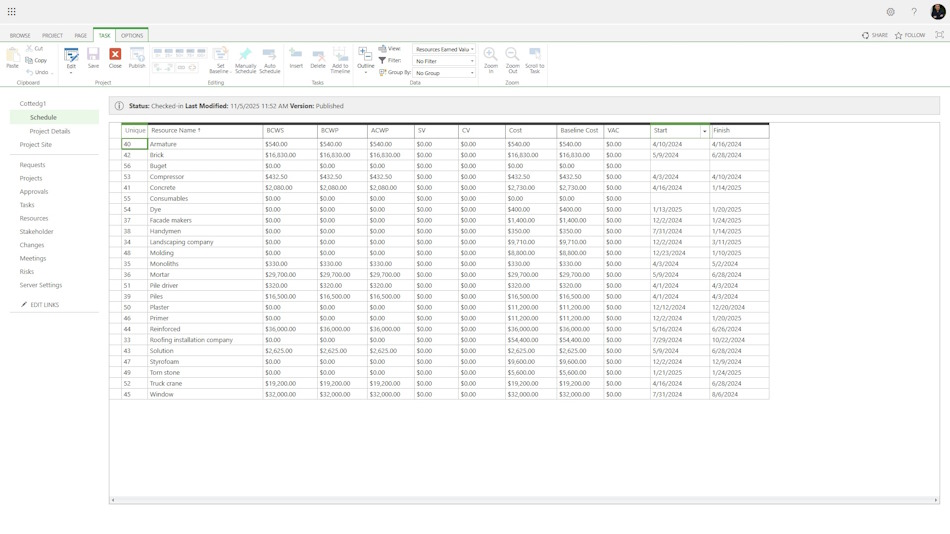Open Projects in the sidebar
950x534 pixels.
[x=31, y=178]
